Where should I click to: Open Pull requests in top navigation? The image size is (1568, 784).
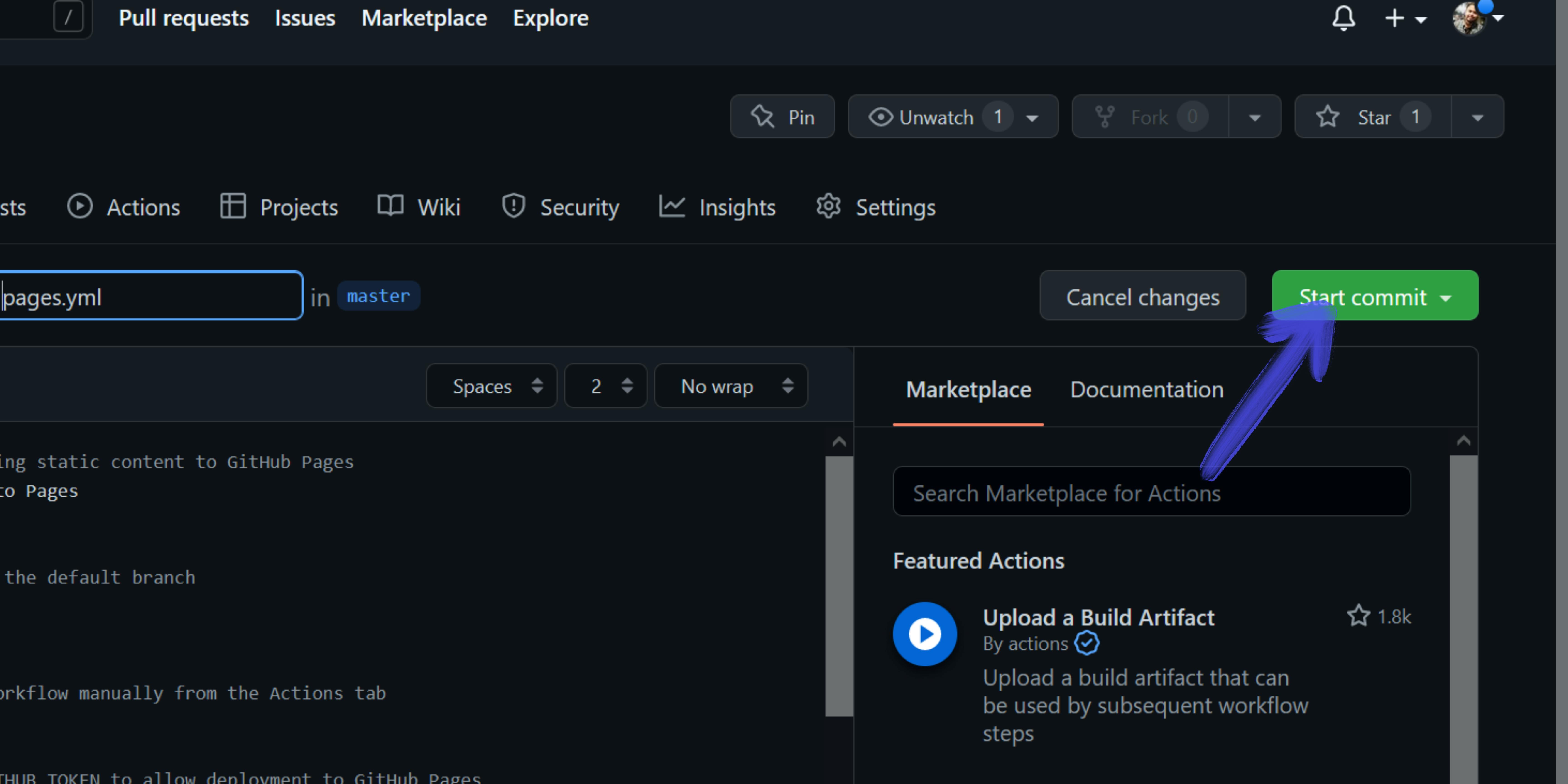coord(184,18)
